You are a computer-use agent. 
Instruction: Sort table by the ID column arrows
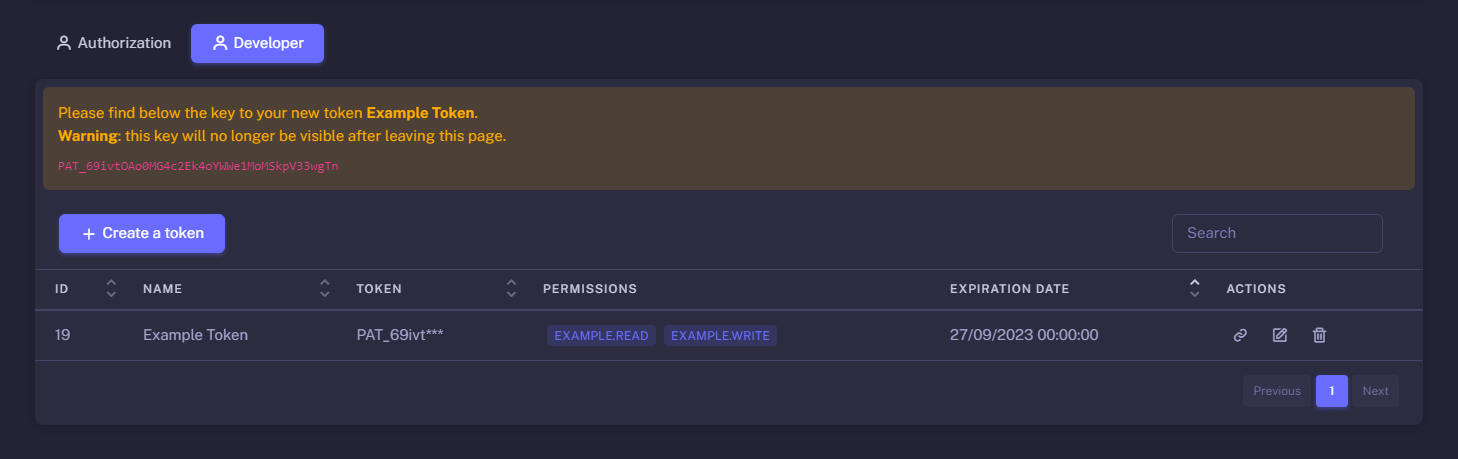pyautogui.click(x=111, y=289)
